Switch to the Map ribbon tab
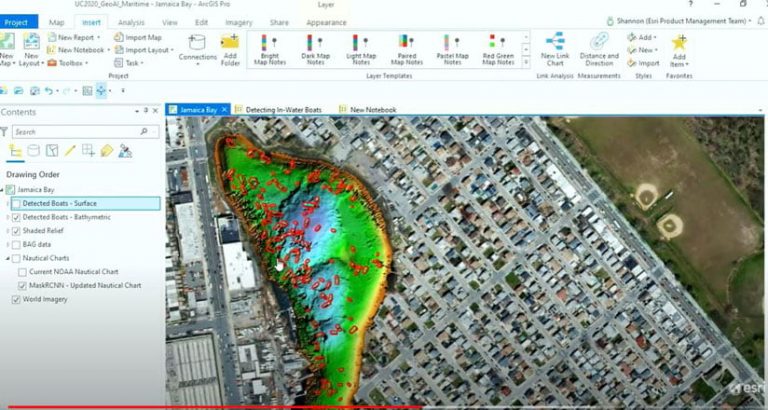768x410 pixels. (56, 23)
